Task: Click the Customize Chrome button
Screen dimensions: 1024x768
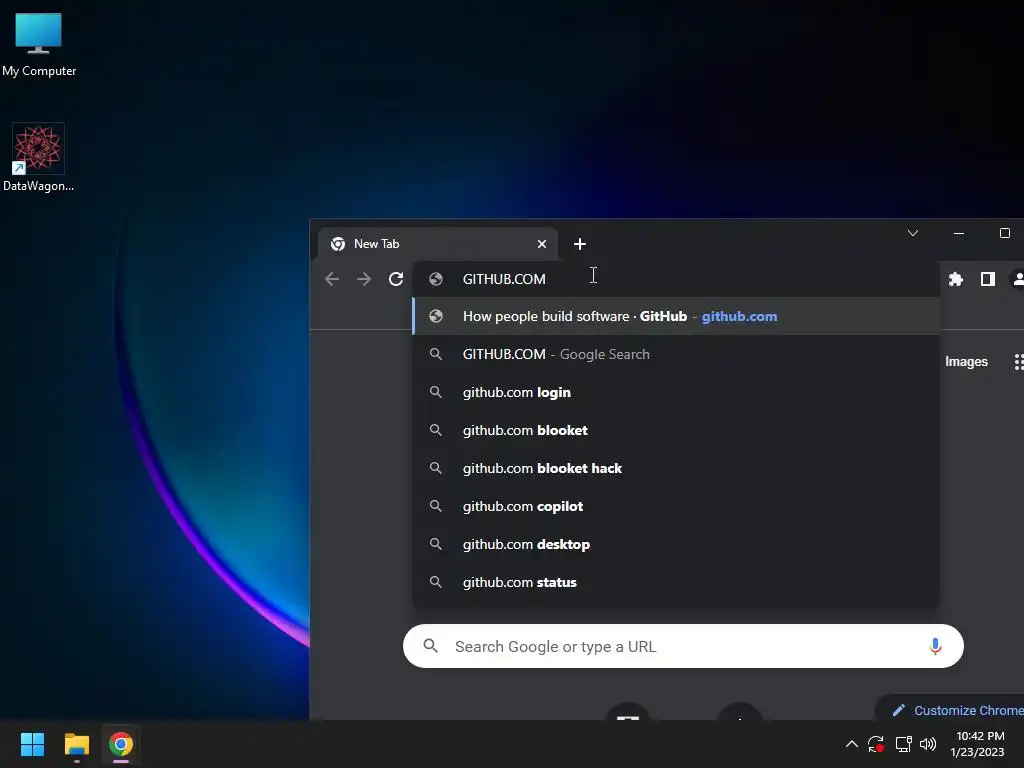Action: click(x=950, y=710)
